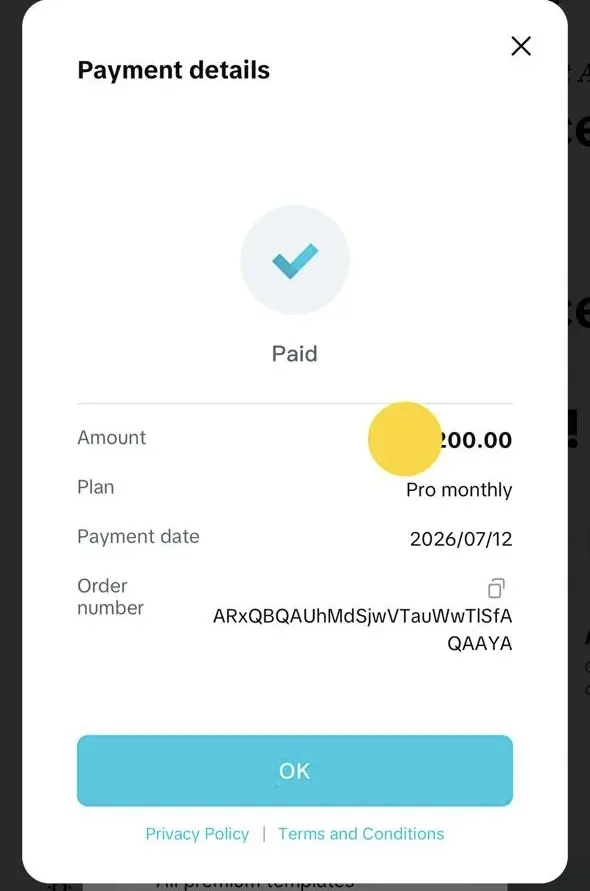This screenshot has width=590, height=891.
Task: Select the ARxQBQAUhMdSjwVTauWwTlSfA order string
Action: coord(363,616)
